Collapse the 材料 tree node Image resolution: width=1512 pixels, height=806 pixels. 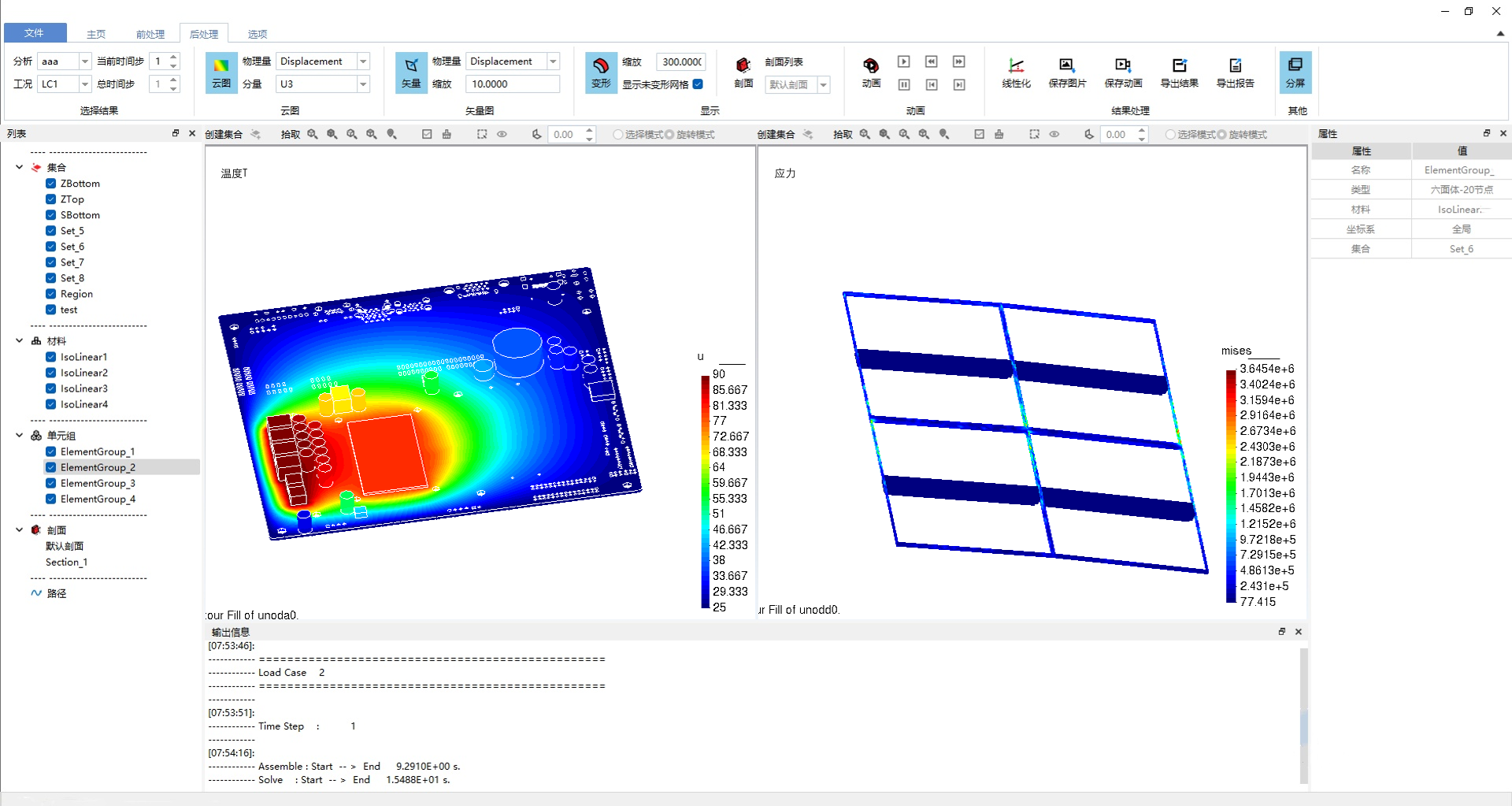(x=19, y=340)
